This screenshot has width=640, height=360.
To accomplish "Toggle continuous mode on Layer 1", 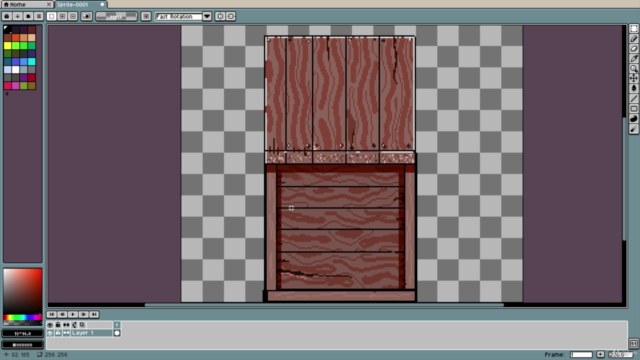I will (66, 333).
